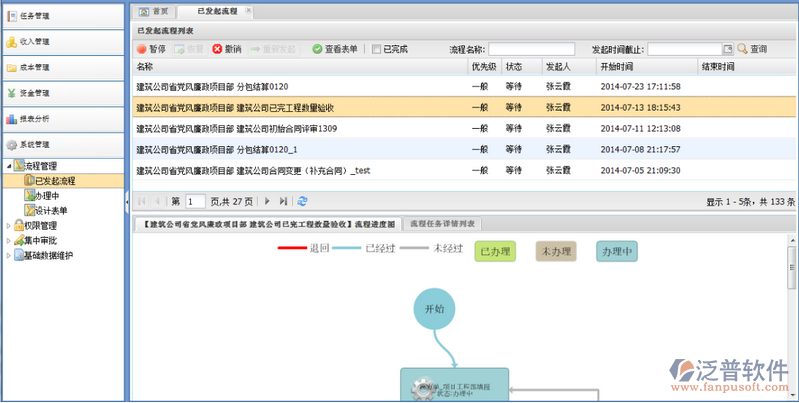Go to the previous page
The image size is (799, 403).
coord(157,201)
